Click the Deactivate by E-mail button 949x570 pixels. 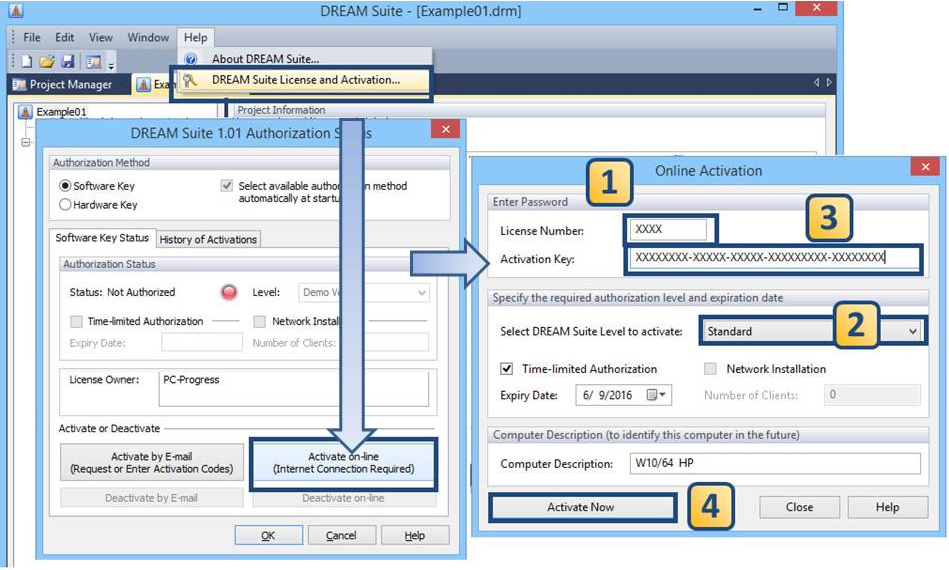click(151, 498)
